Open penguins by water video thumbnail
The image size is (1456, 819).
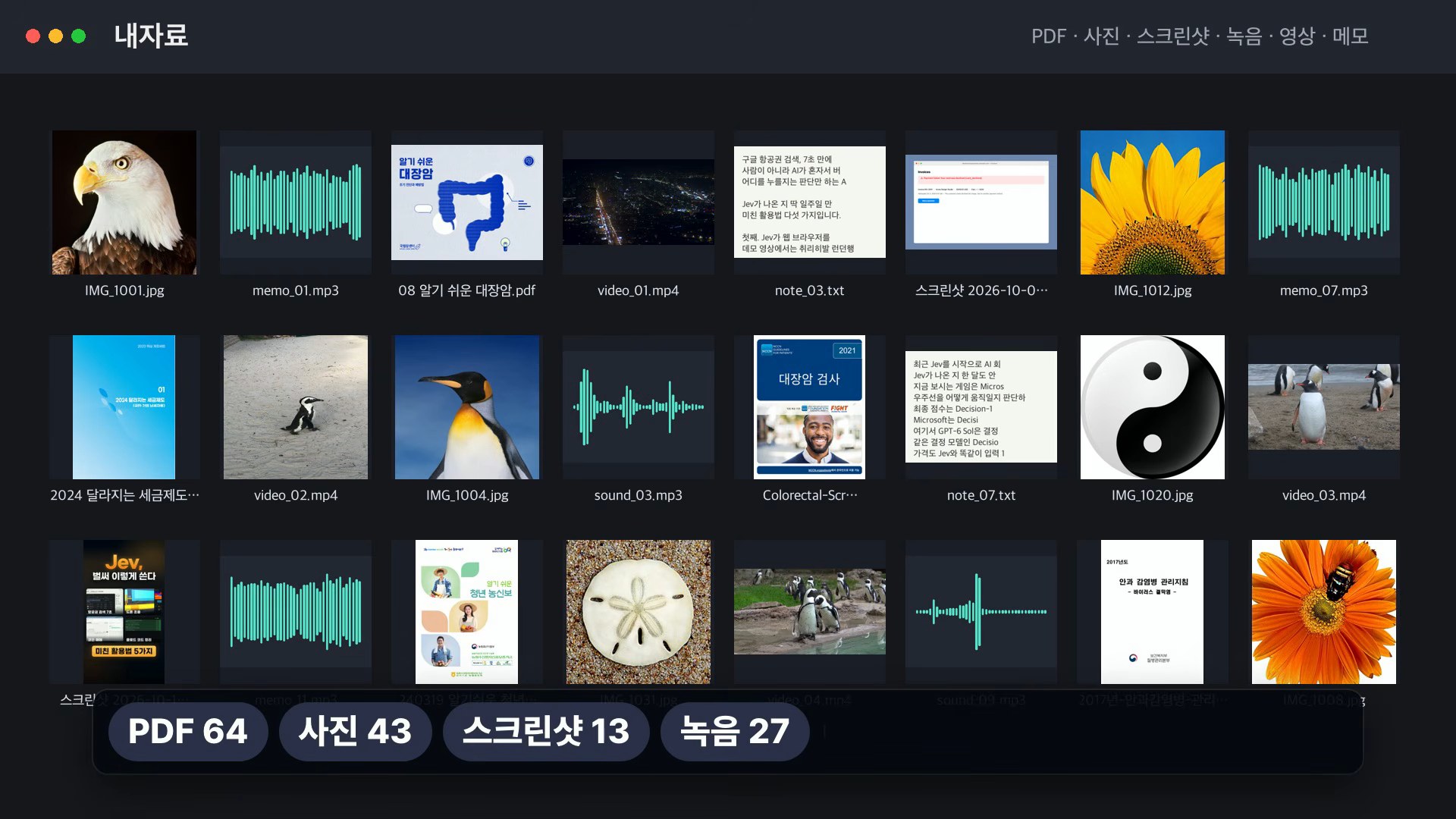click(810, 612)
